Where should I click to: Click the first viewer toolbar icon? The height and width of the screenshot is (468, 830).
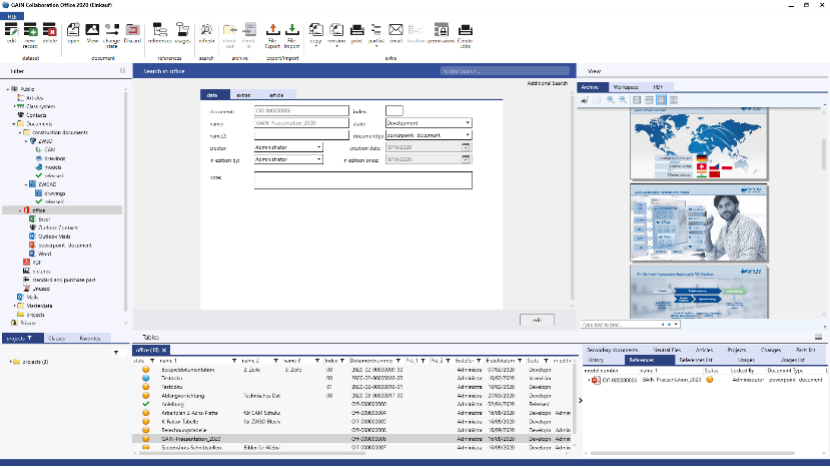(x=584, y=100)
